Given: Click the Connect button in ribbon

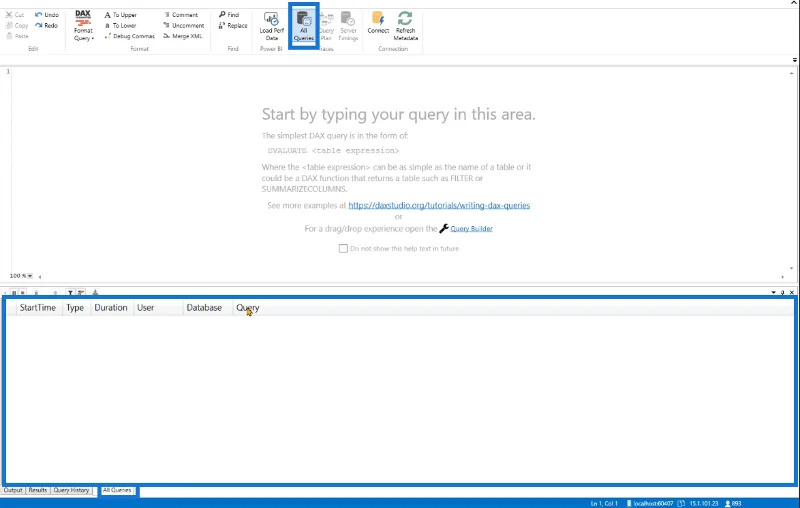Looking at the screenshot, I should (378, 23).
